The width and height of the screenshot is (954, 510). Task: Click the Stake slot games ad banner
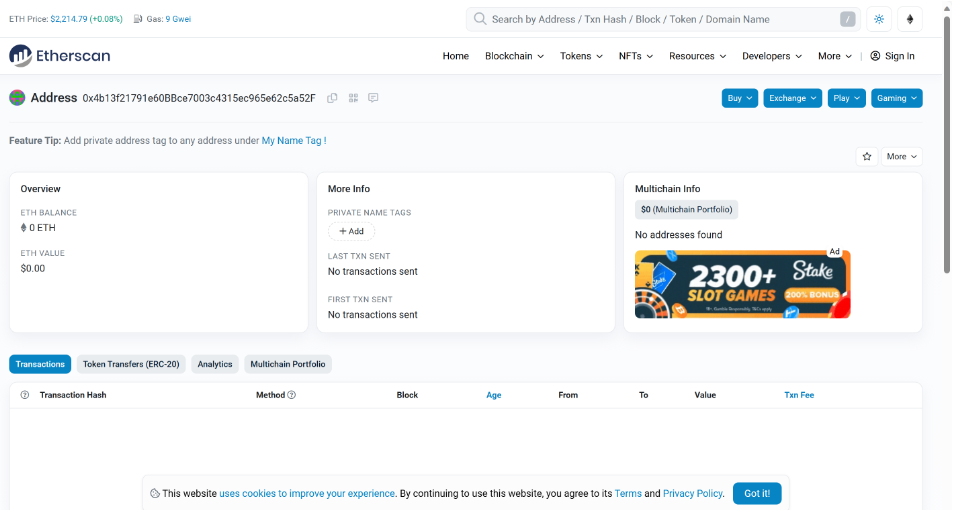(x=742, y=284)
